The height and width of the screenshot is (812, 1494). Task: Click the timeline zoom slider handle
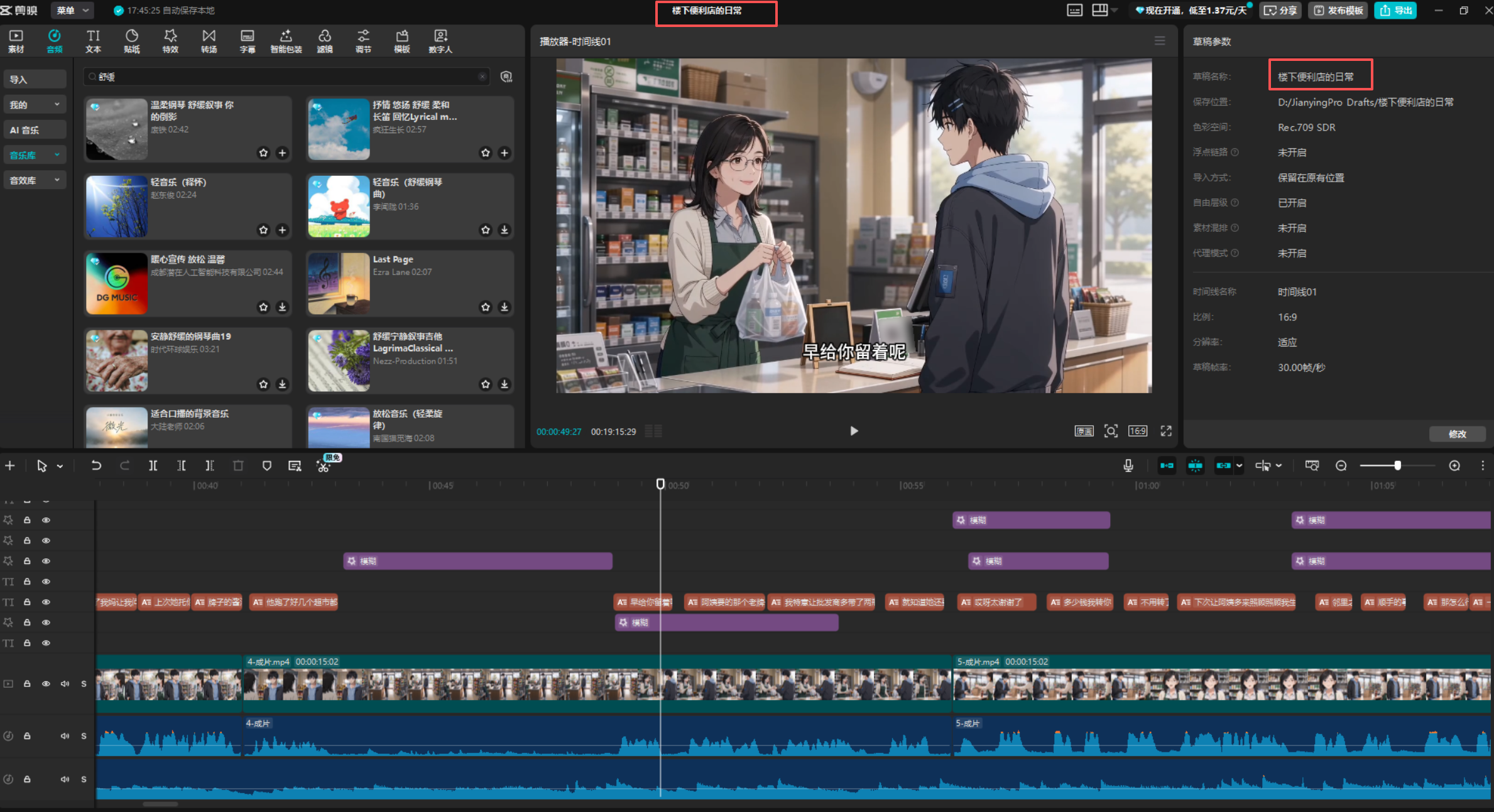[1397, 465]
